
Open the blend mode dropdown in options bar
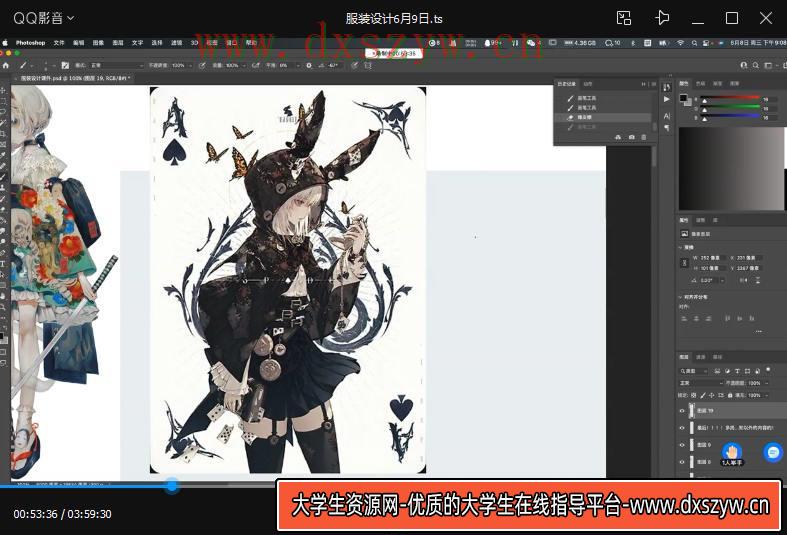pos(116,65)
